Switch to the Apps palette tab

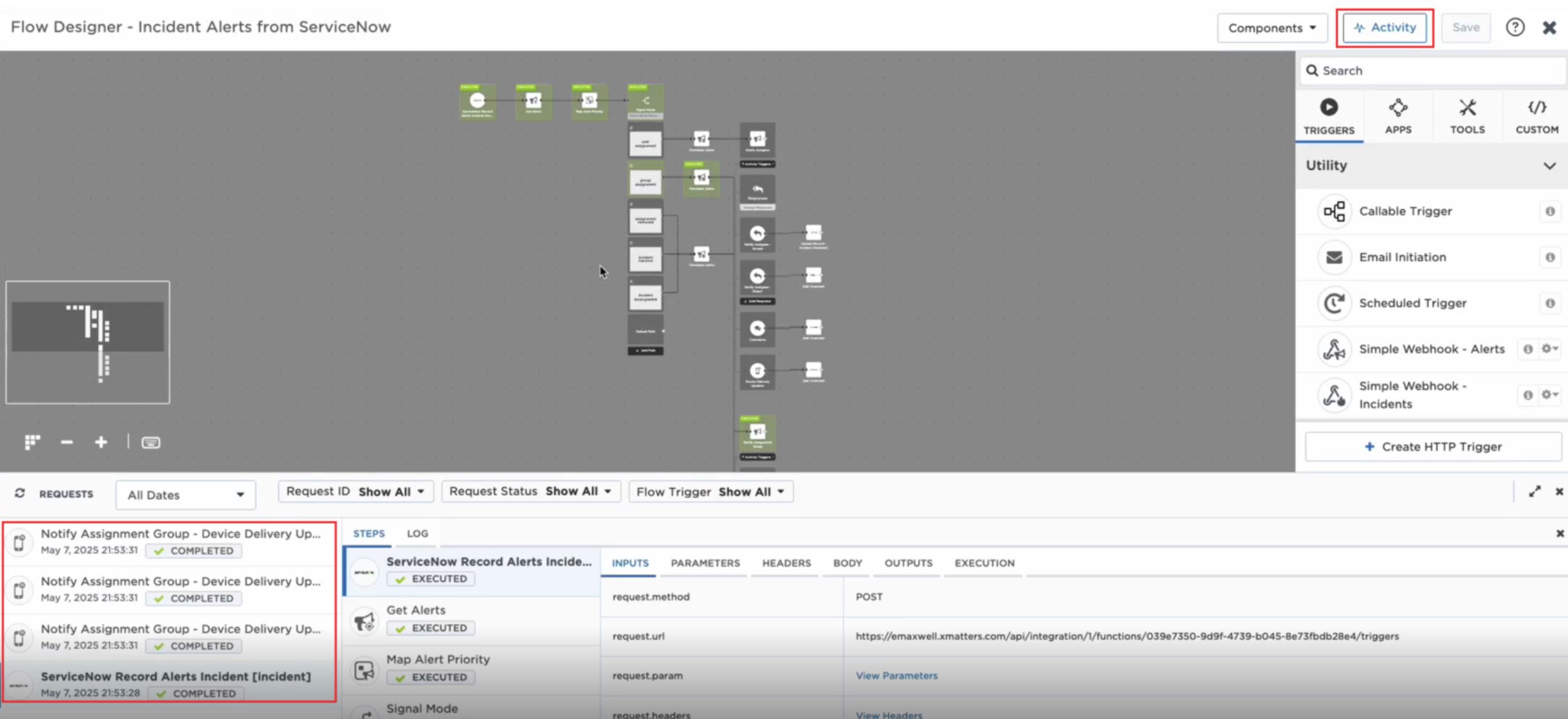pyautogui.click(x=1398, y=117)
